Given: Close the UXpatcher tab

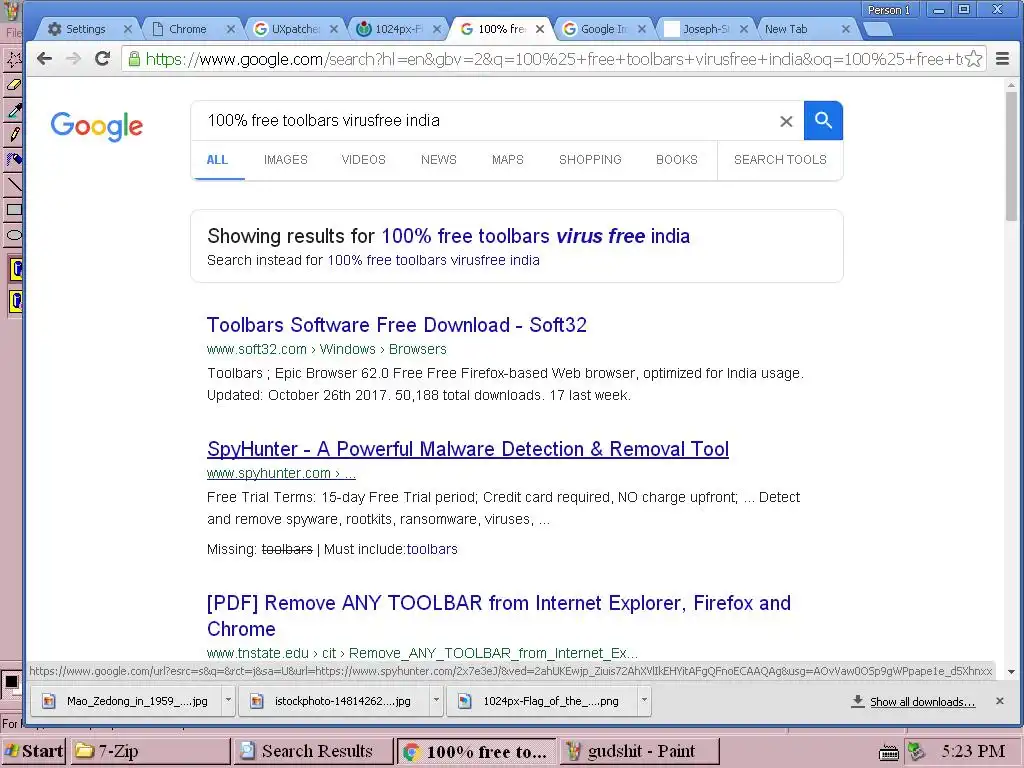Looking at the screenshot, I should [x=334, y=29].
